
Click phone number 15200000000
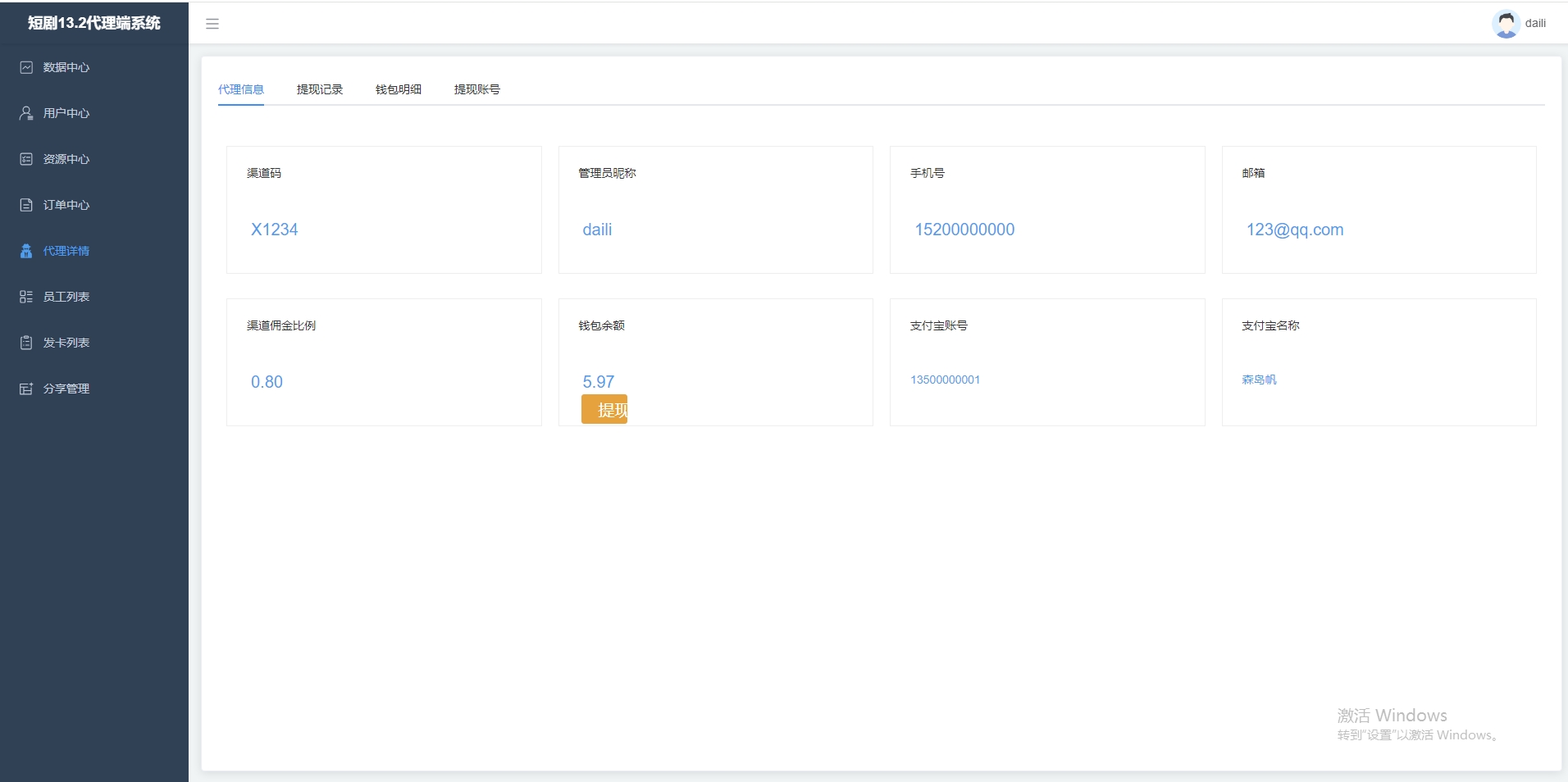[964, 230]
